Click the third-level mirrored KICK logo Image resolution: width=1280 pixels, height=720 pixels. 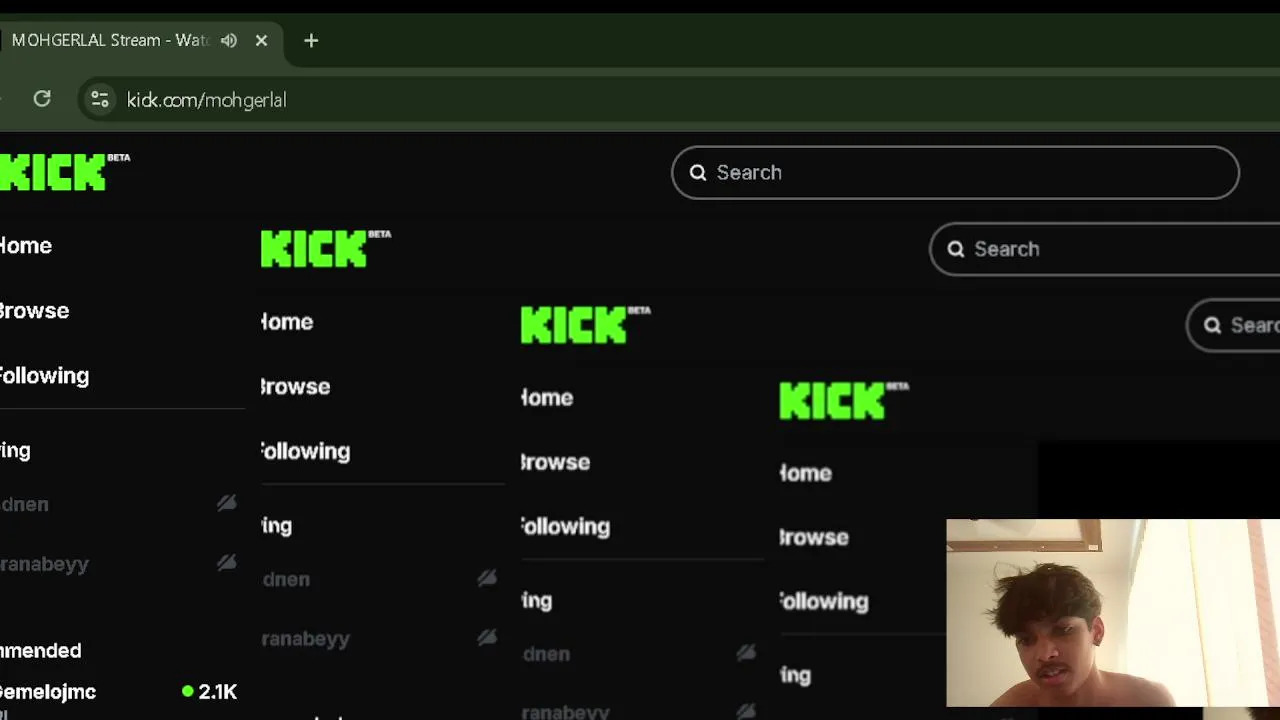pyautogui.click(x=585, y=324)
